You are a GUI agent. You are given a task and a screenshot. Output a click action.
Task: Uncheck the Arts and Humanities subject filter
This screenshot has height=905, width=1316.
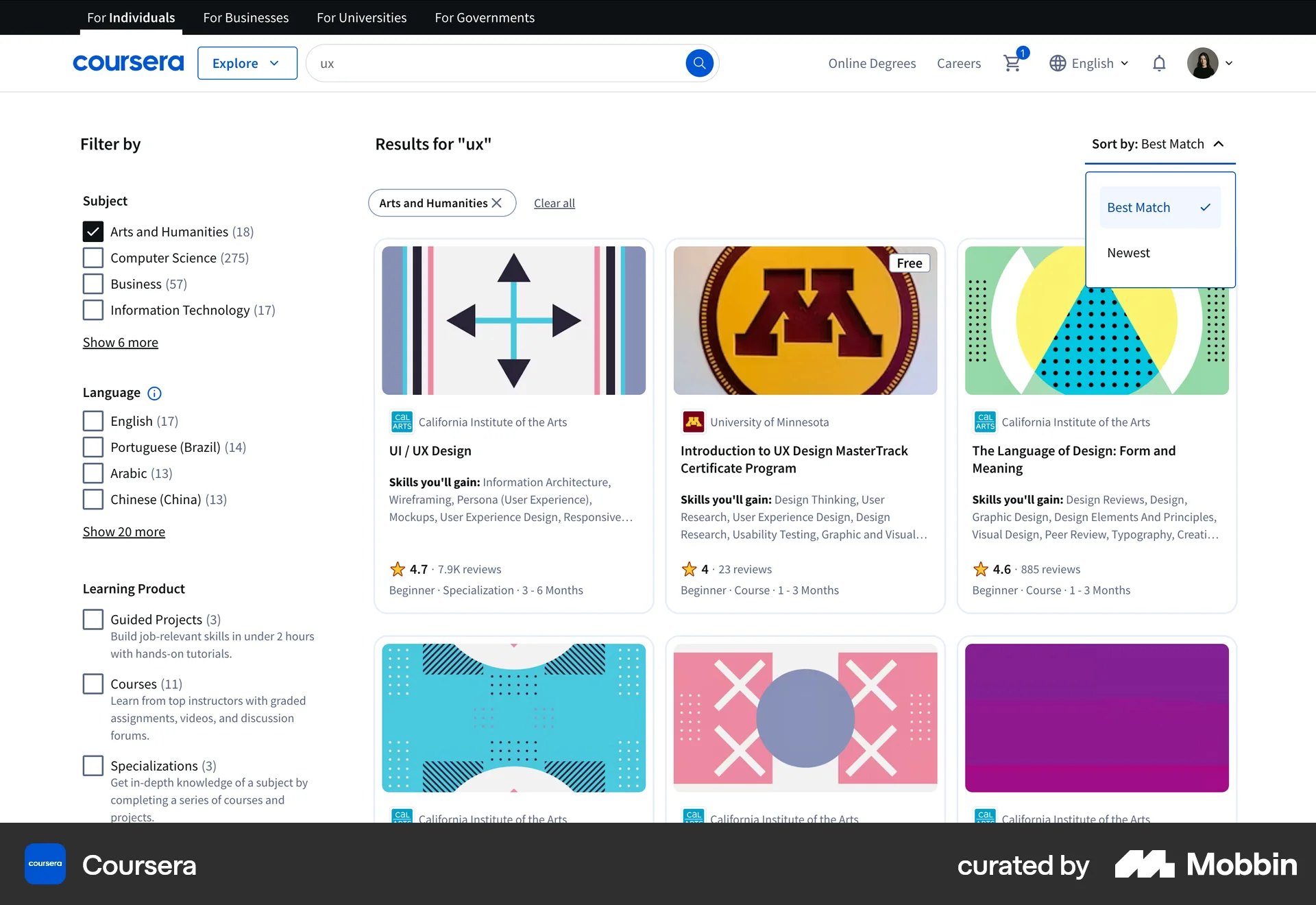point(93,231)
